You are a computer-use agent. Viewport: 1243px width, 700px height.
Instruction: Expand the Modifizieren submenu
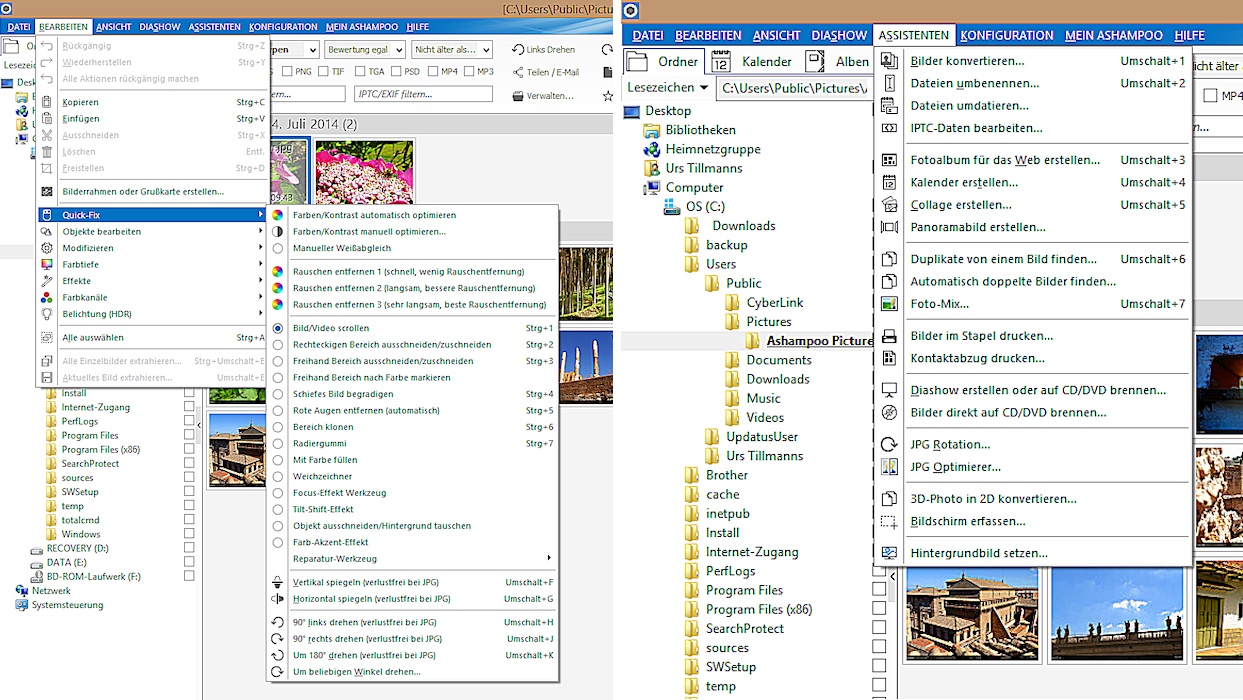coord(153,248)
